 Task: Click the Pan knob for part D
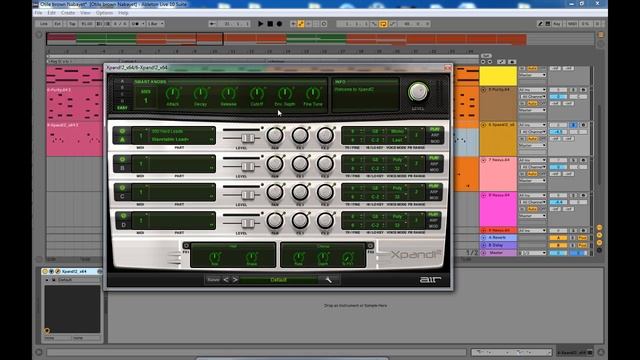(275, 220)
